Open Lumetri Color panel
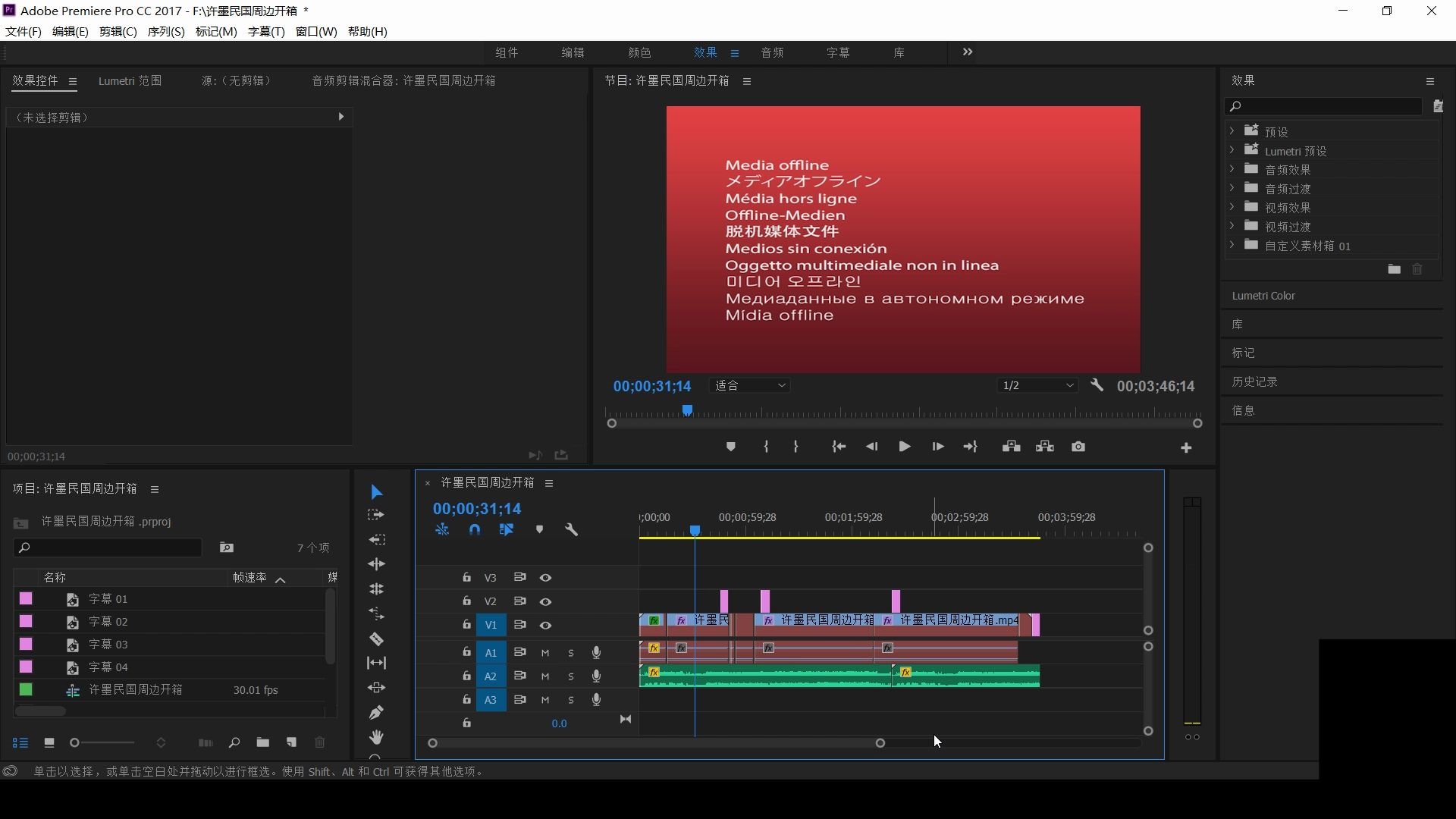The height and width of the screenshot is (819, 1456). pos(1263,296)
